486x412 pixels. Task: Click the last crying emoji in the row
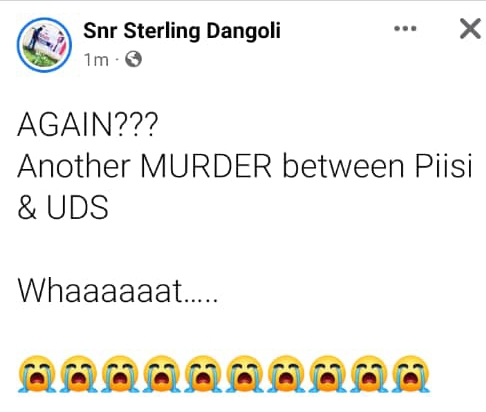pos(411,373)
